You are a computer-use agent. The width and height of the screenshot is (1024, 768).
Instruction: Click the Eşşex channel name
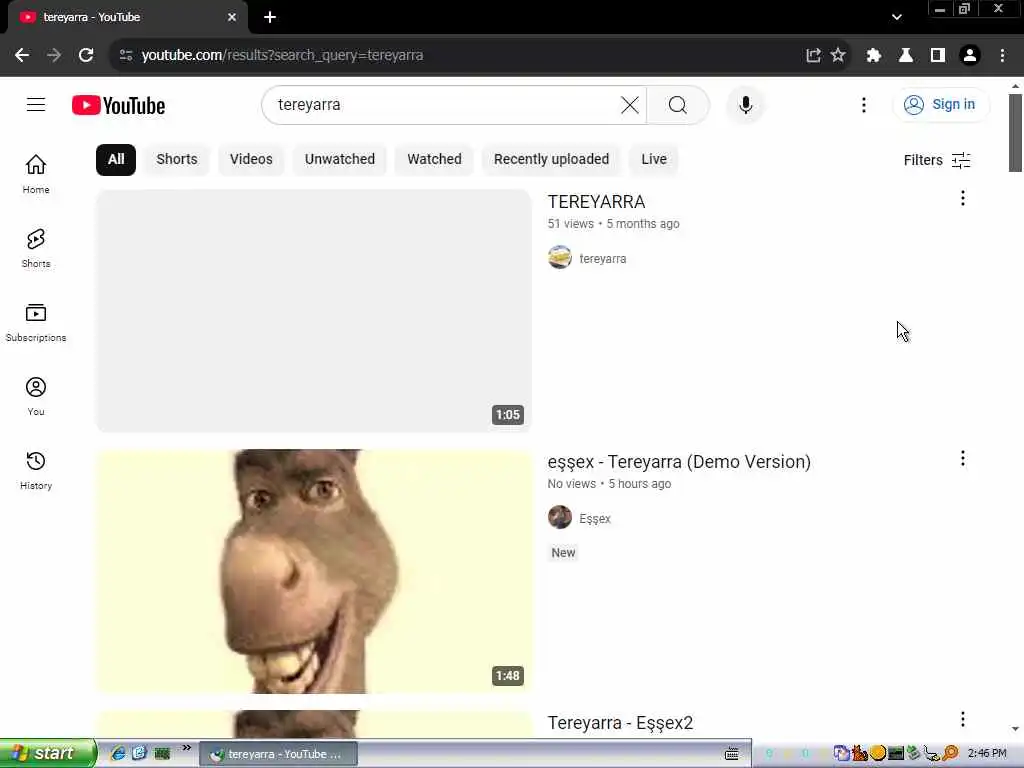coord(594,519)
